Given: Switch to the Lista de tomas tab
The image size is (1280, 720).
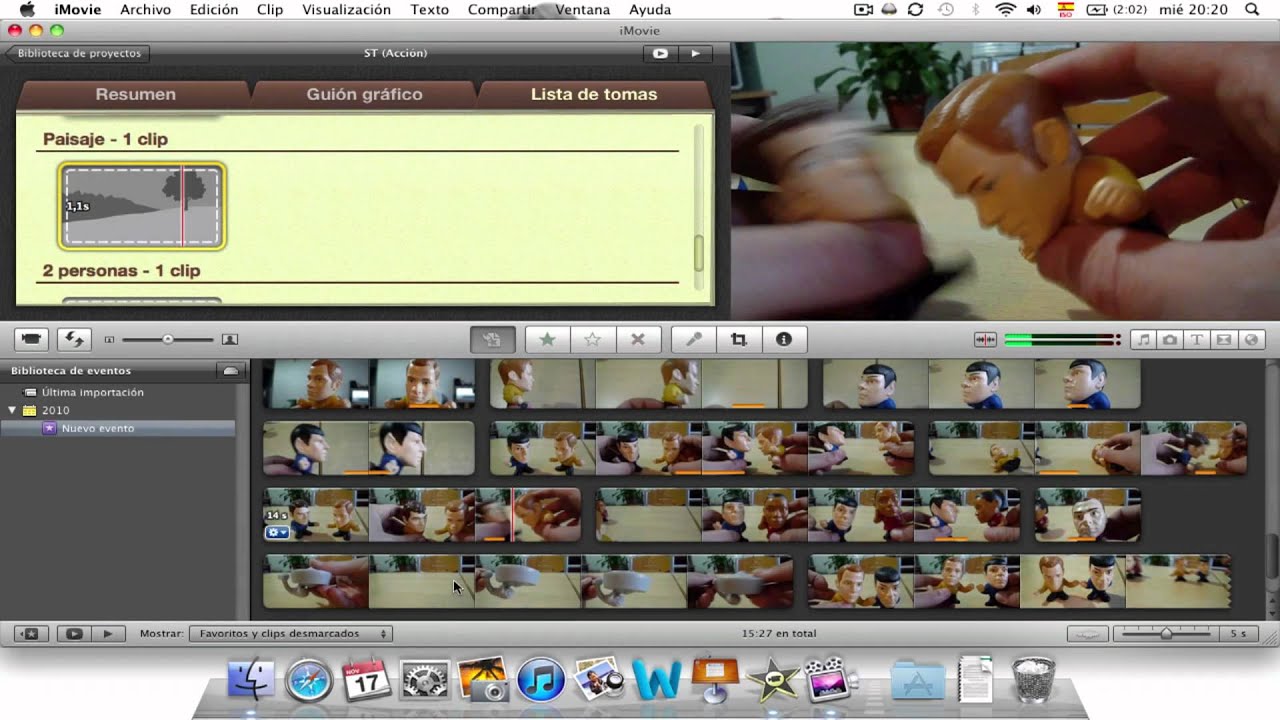Looking at the screenshot, I should [594, 94].
